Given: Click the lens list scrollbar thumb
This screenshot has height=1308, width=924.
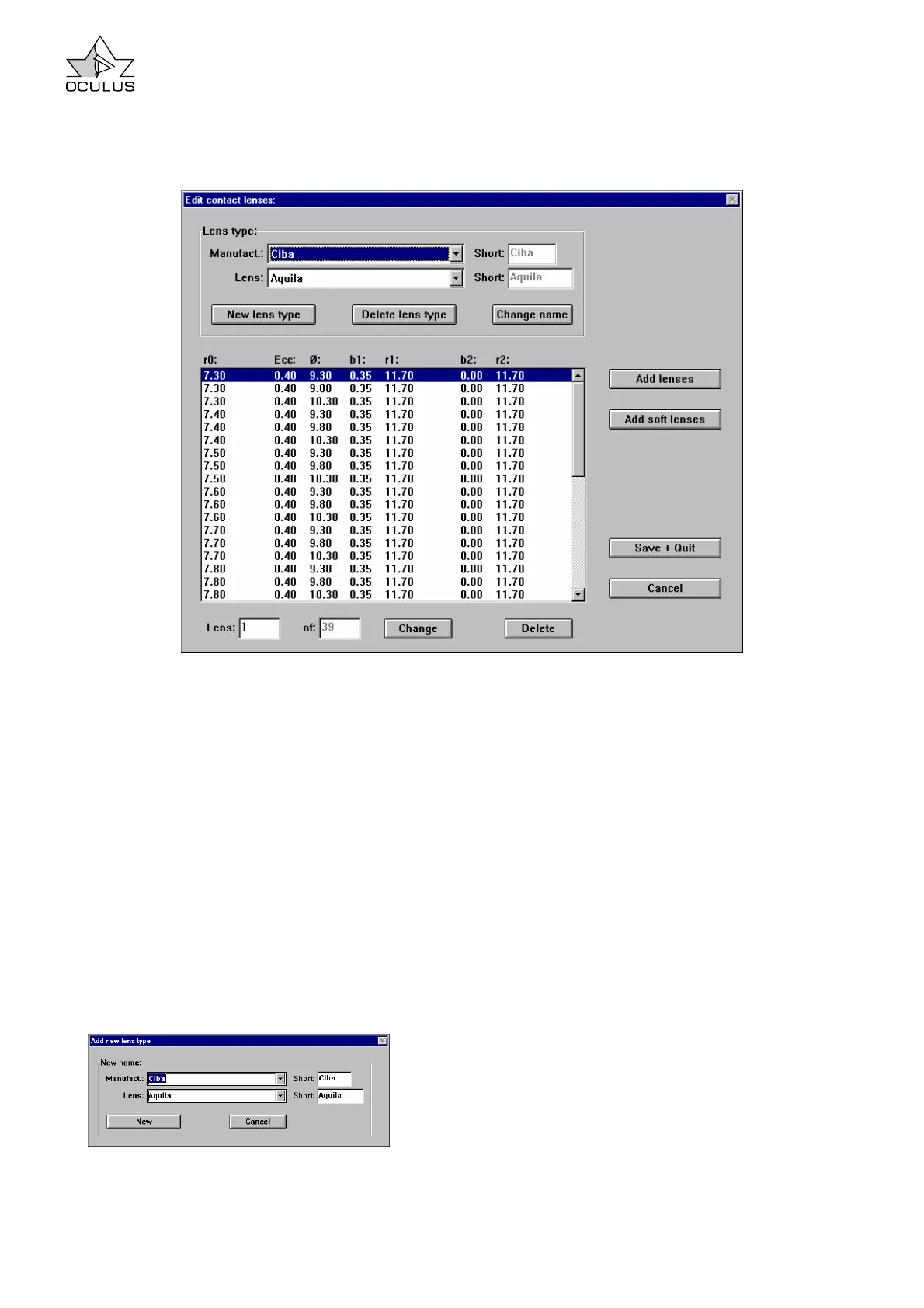Looking at the screenshot, I should pyautogui.click(x=578, y=429).
